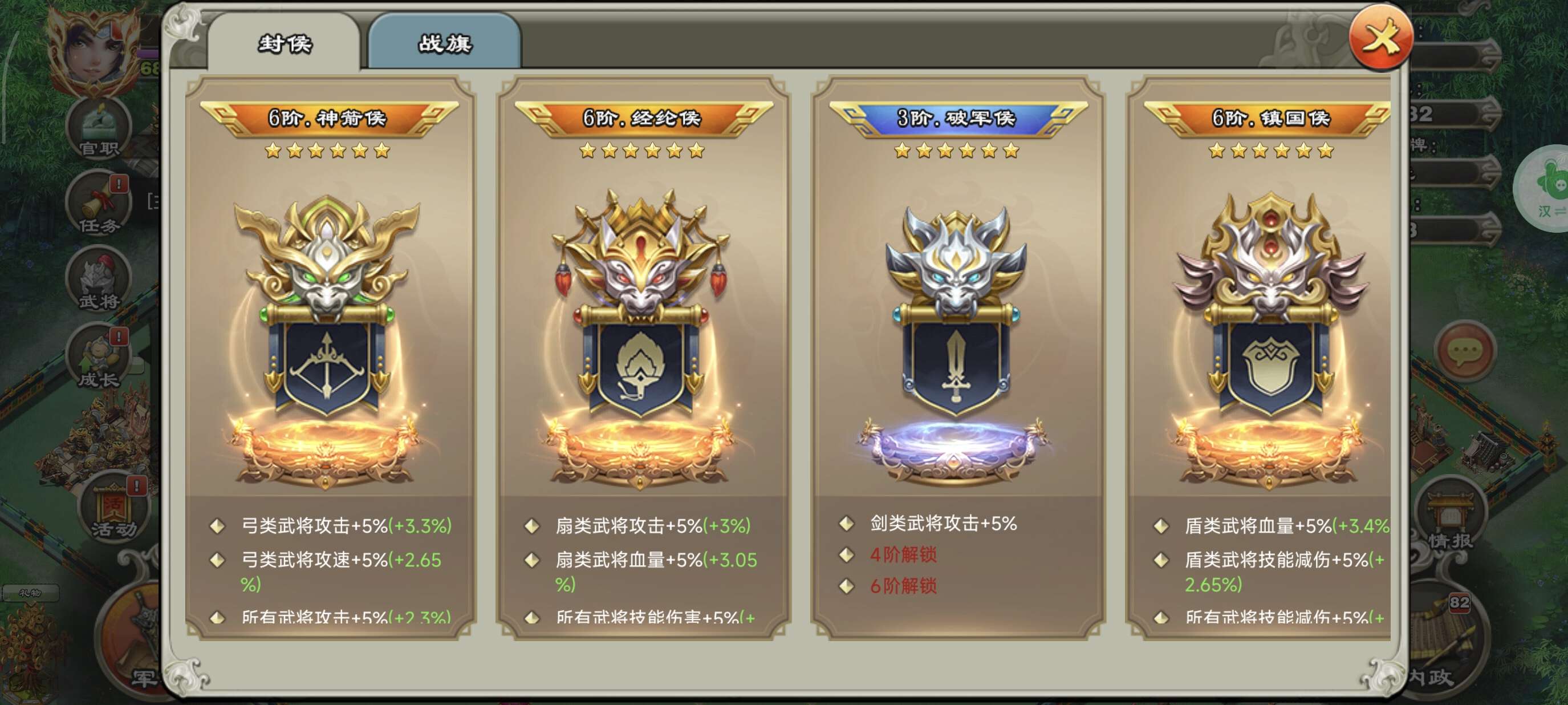Click the 6阶.神箭侯 title banner
1568x705 pixels.
[x=328, y=118]
